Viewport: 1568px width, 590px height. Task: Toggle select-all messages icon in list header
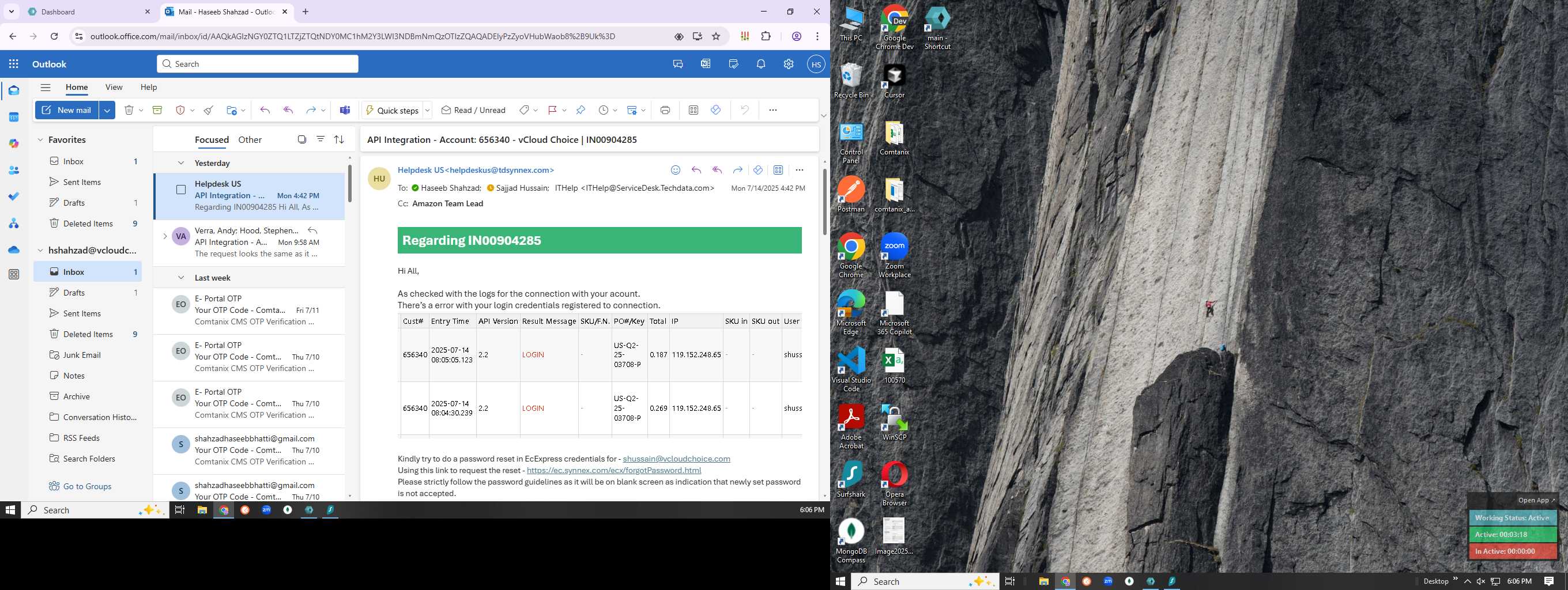302,139
